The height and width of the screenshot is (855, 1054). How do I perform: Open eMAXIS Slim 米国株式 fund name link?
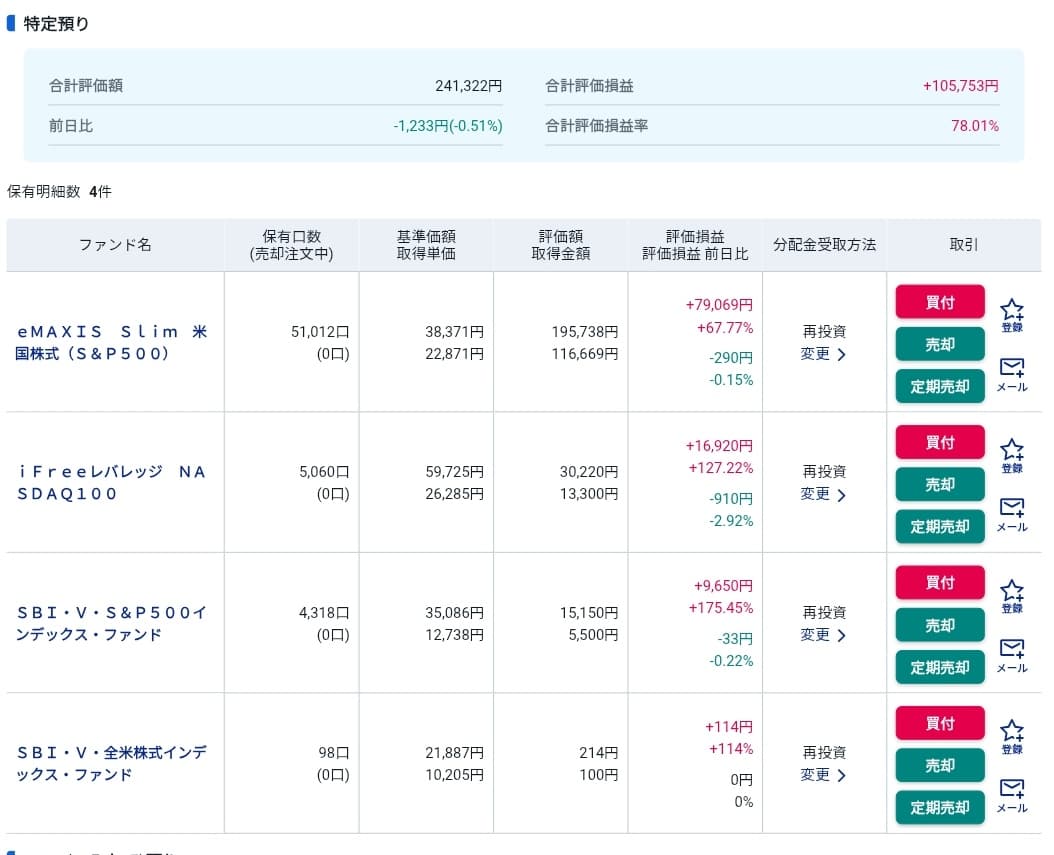[x=113, y=342]
